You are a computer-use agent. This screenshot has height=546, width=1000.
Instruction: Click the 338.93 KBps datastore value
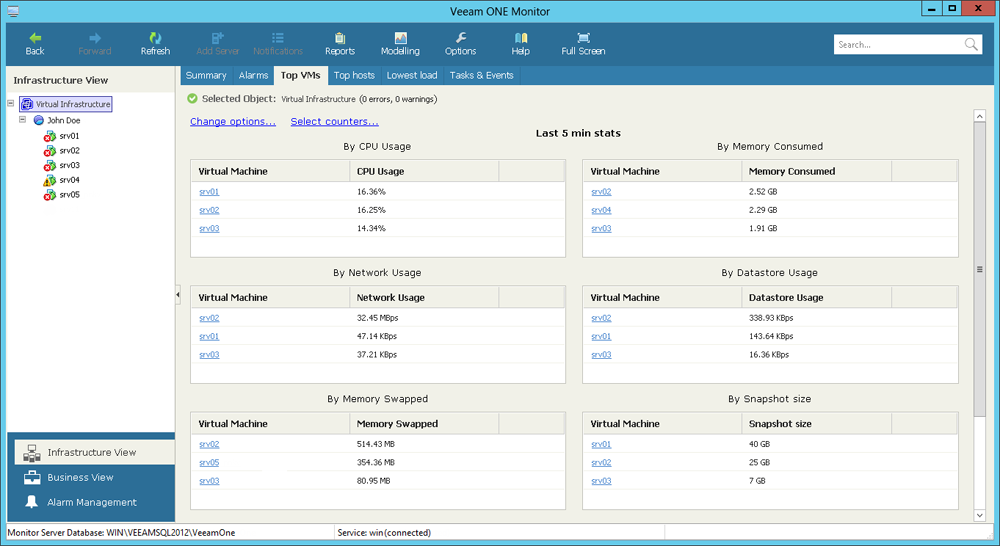(771, 318)
